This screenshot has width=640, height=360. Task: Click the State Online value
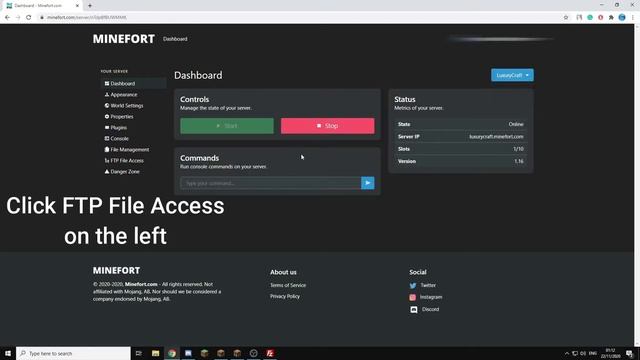tap(516, 124)
